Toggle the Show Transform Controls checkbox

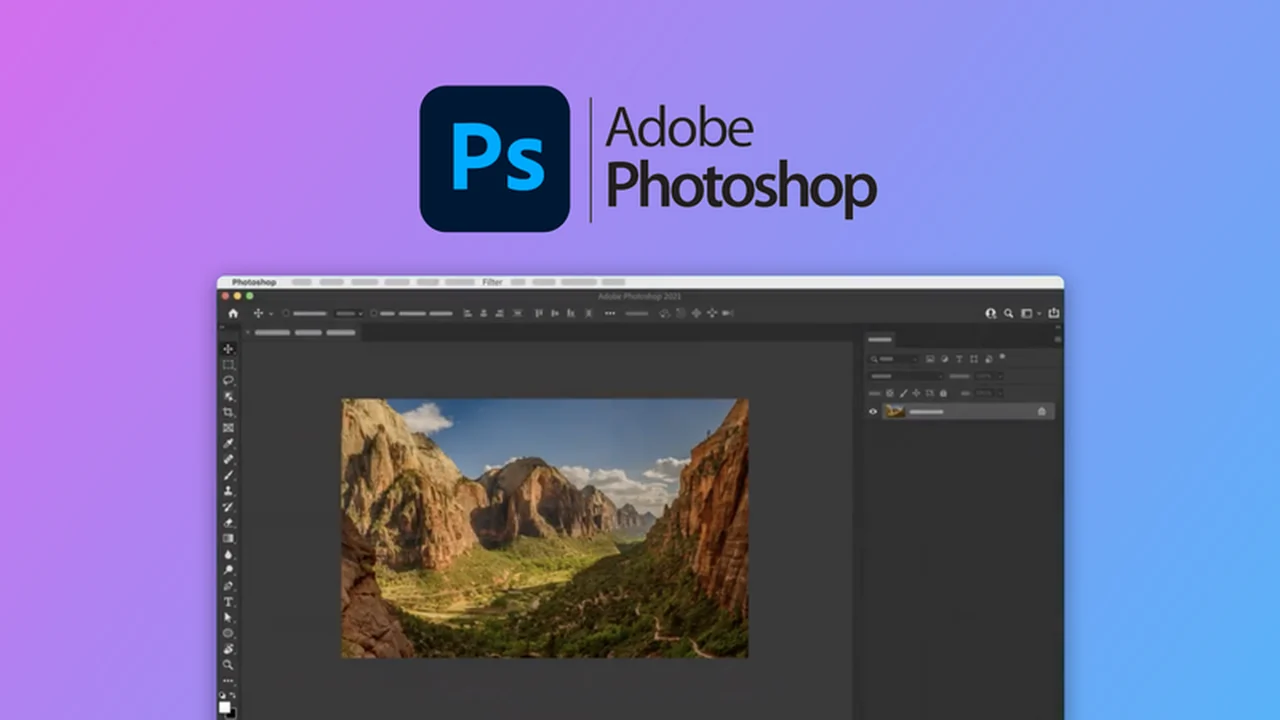(x=375, y=313)
